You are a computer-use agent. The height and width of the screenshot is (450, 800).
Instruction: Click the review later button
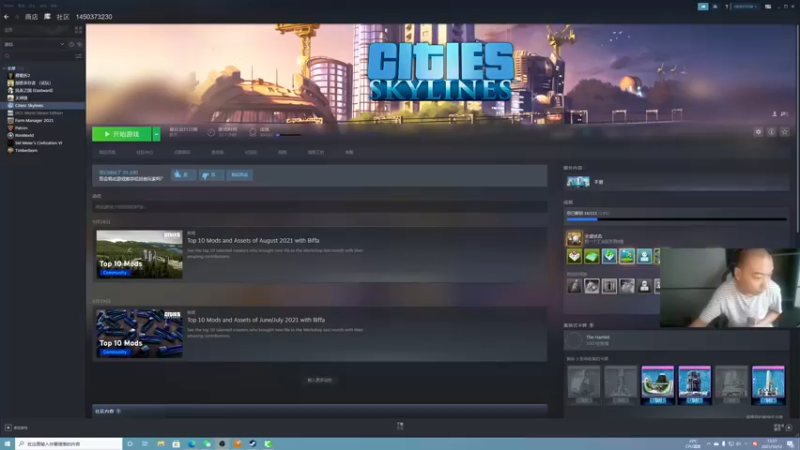239,175
